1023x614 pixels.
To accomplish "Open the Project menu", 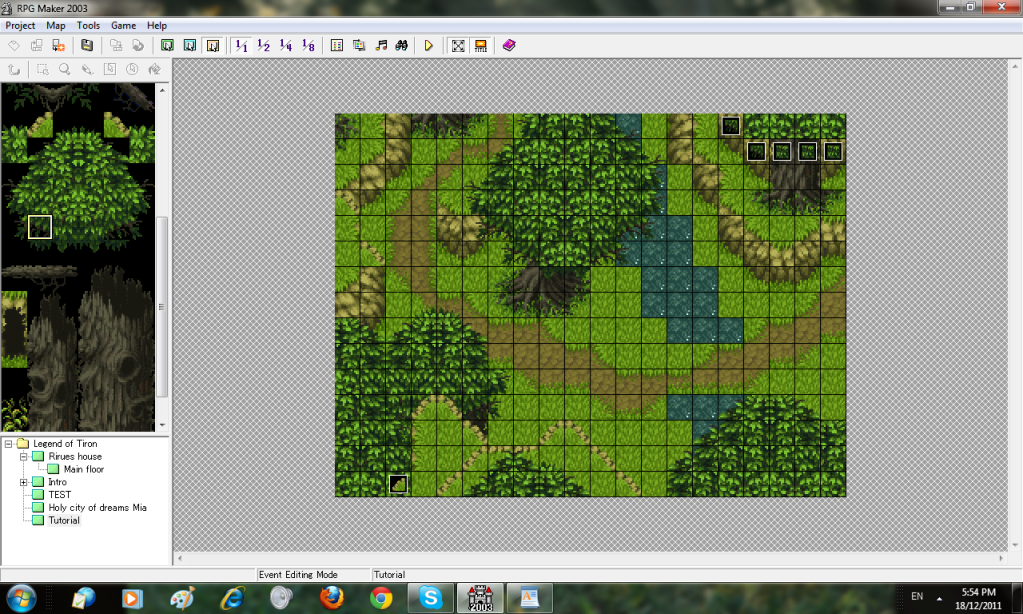I will [x=20, y=25].
